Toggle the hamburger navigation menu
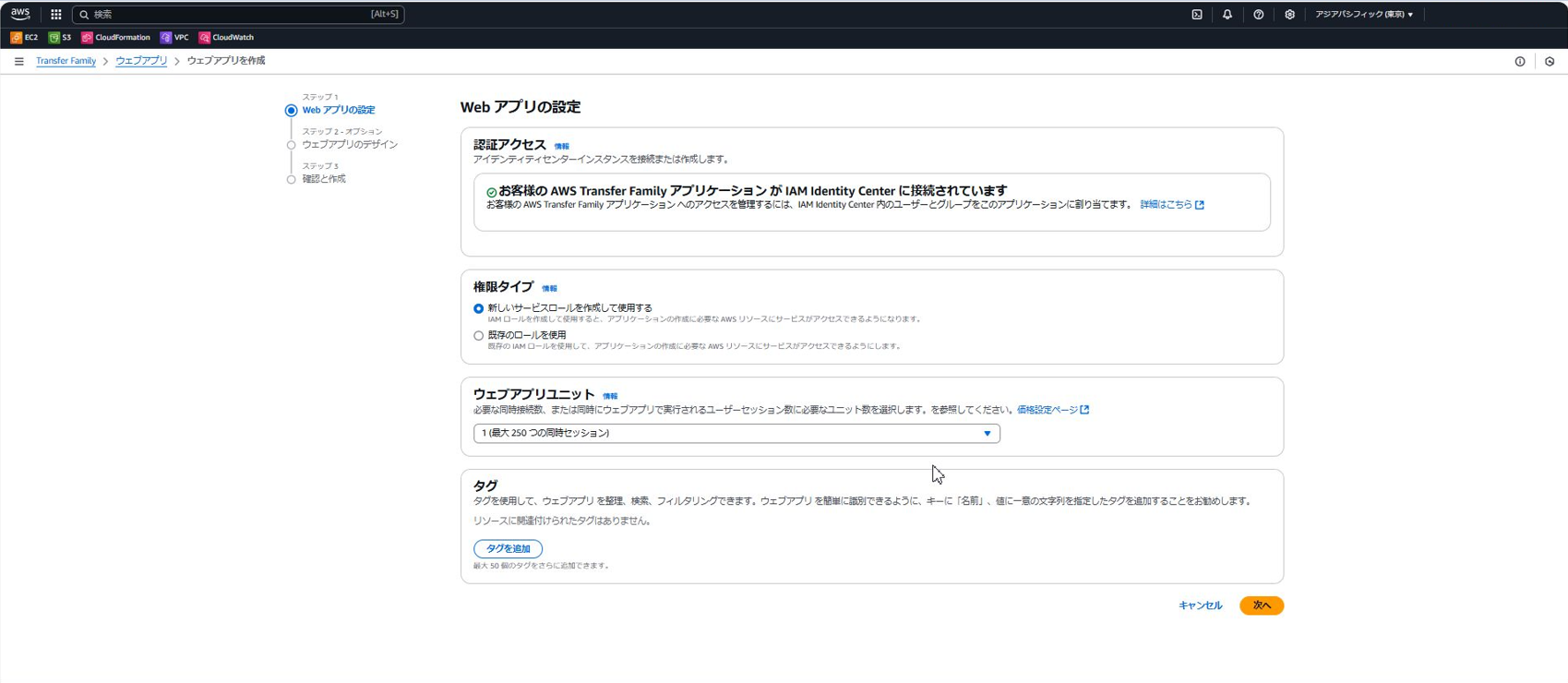Image resolution: width=1568 pixels, height=683 pixels. click(x=18, y=61)
